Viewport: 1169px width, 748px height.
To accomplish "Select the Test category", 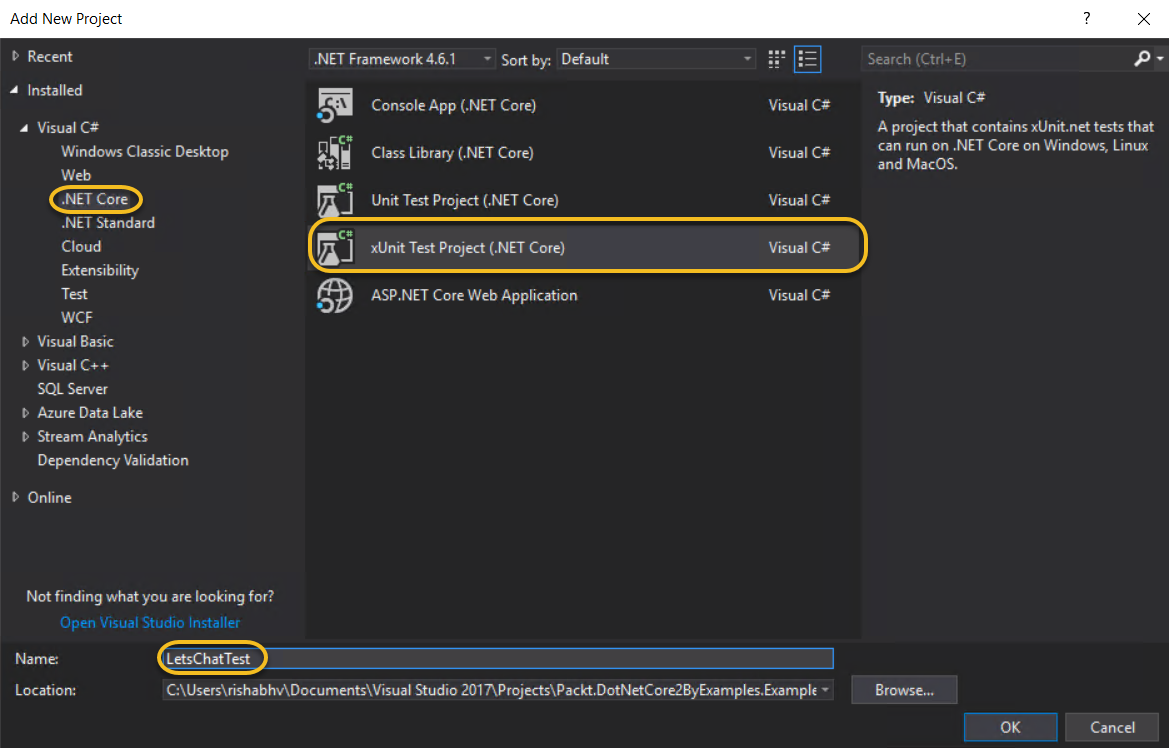I will click(x=75, y=295).
